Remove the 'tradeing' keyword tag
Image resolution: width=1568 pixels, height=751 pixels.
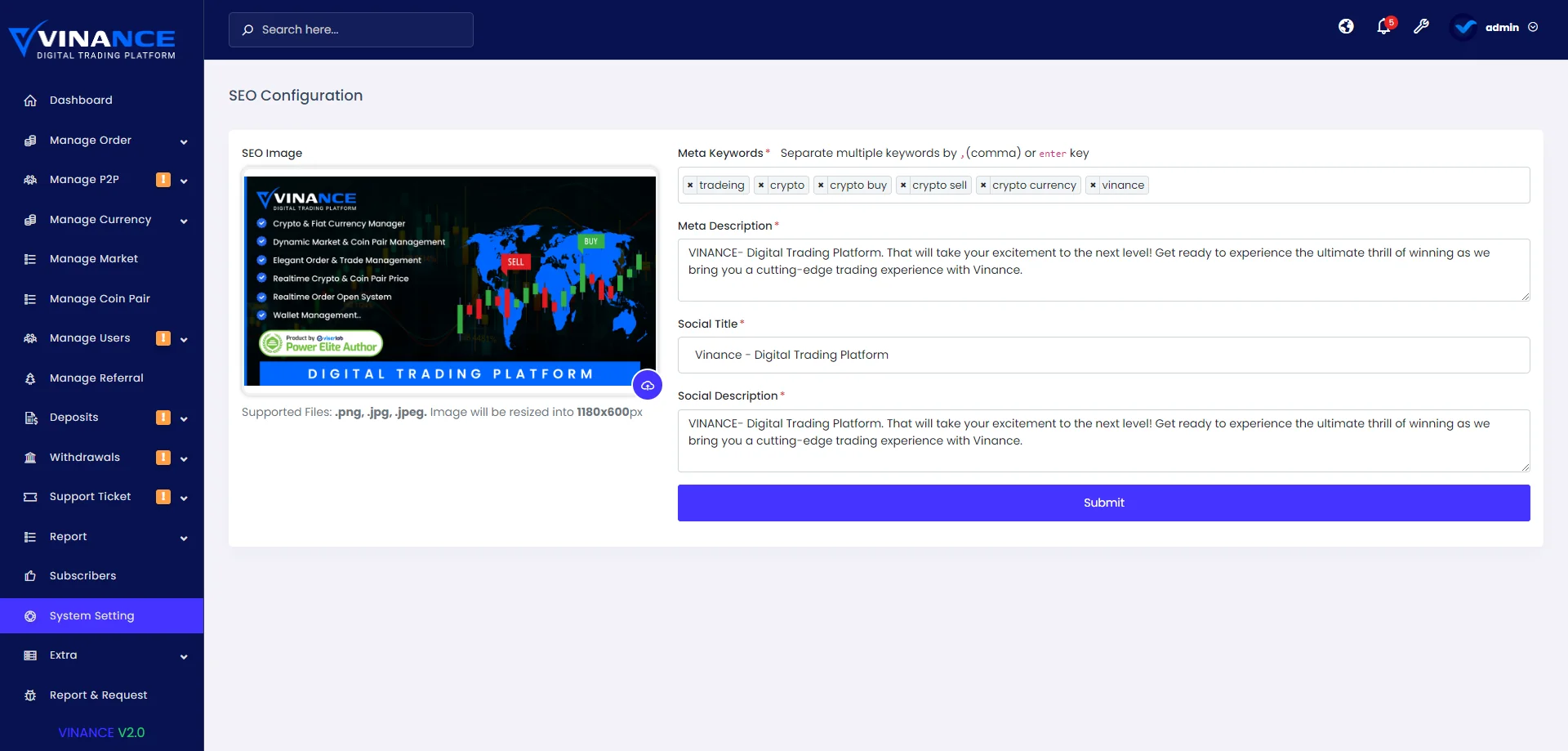coord(690,186)
